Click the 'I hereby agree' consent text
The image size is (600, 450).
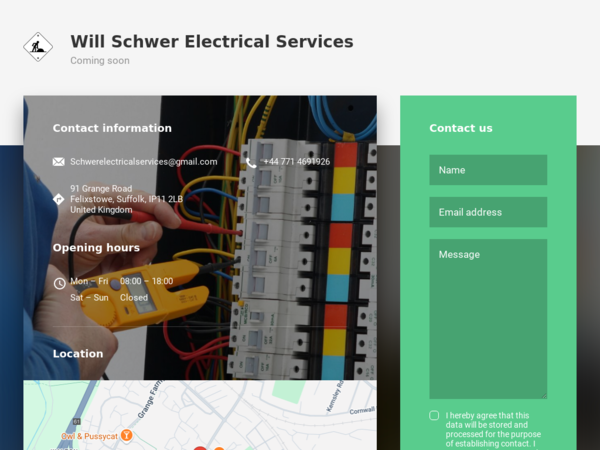point(493,430)
